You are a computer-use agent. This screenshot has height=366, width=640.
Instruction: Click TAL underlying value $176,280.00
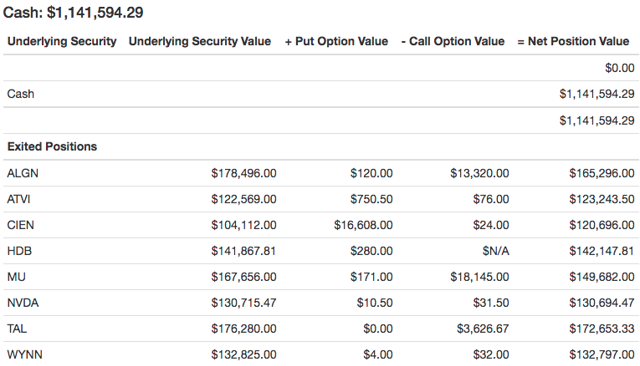(x=244, y=328)
